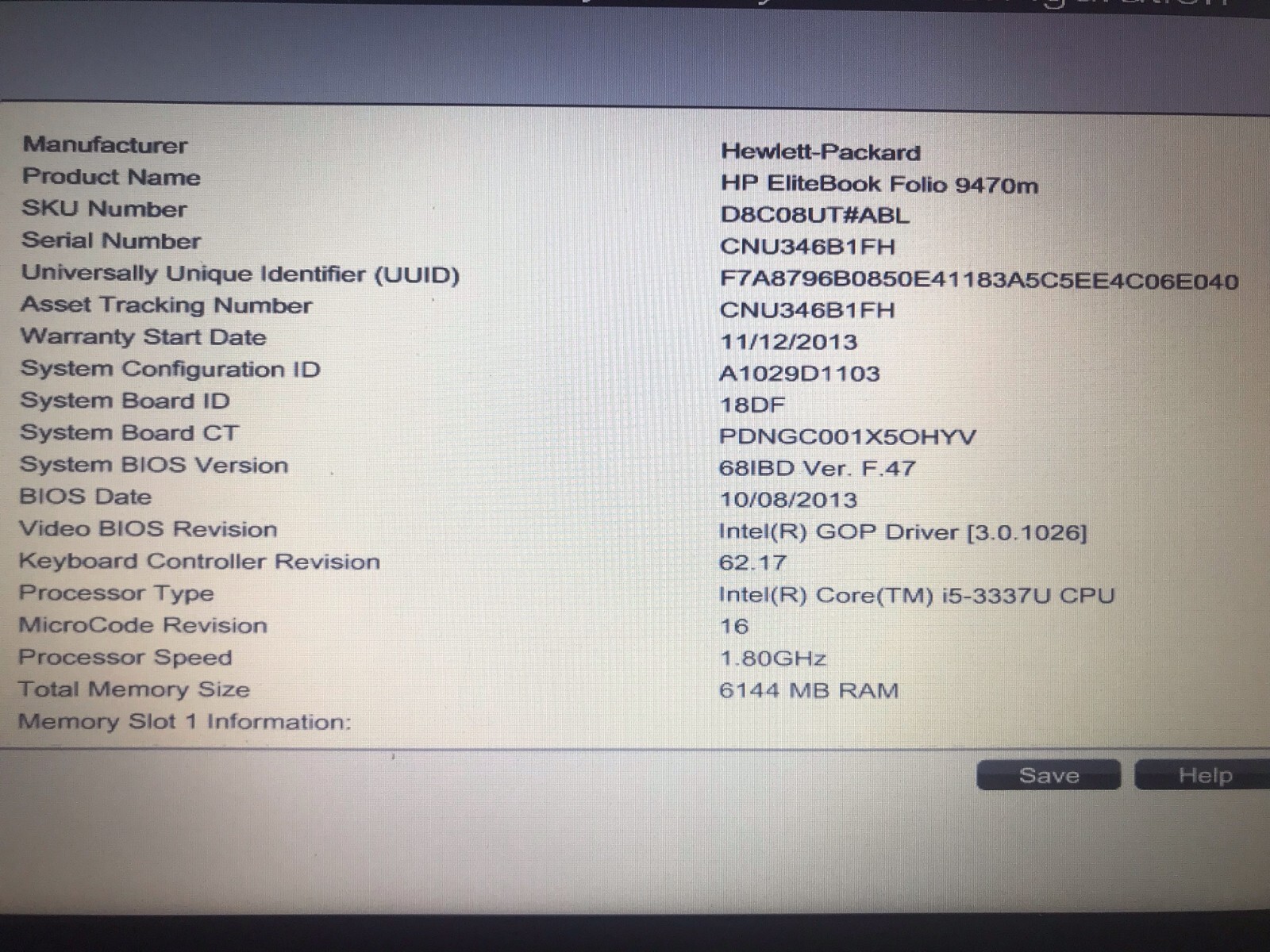Click the 1.80GHz processor speed value
This screenshot has height=952, width=1270.
pos(772,658)
